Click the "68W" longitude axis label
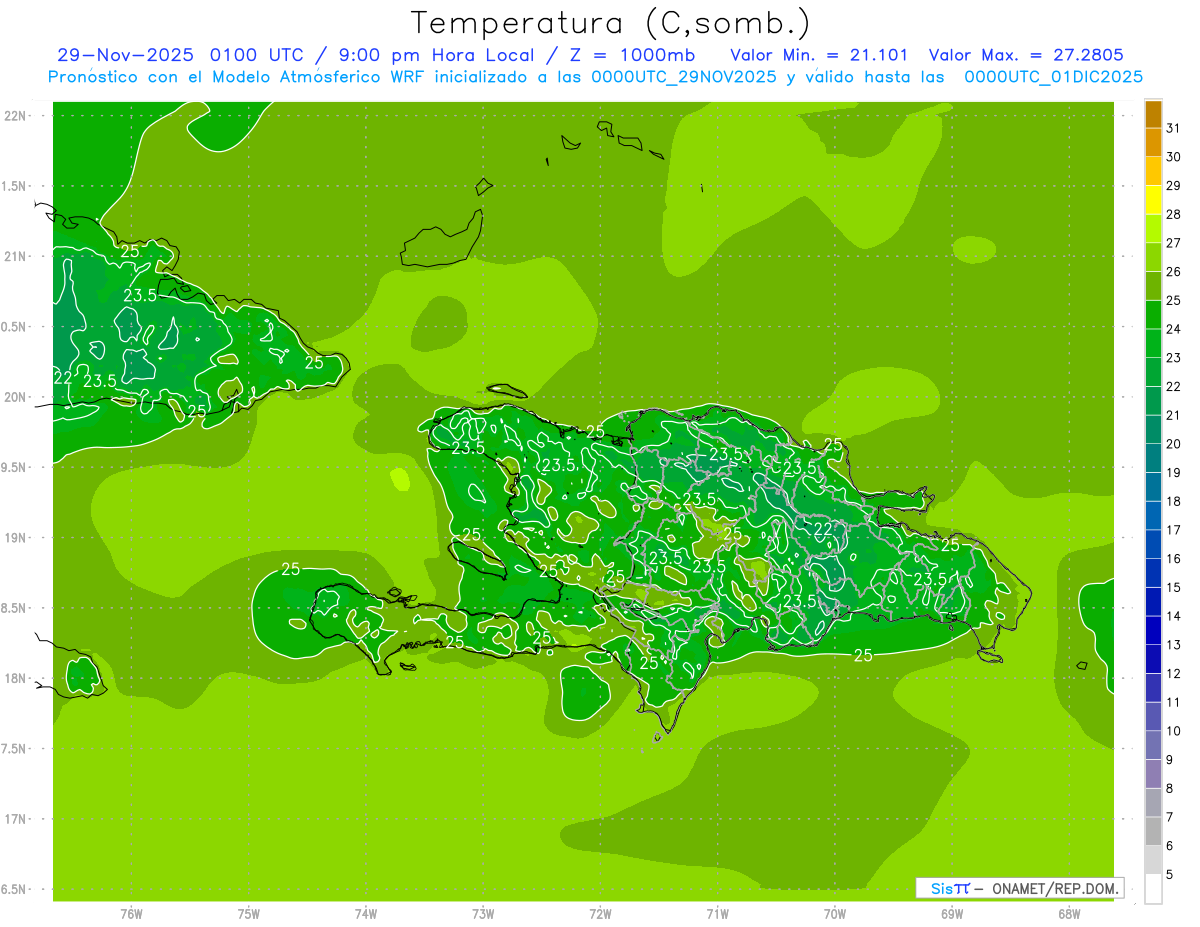 [x=1069, y=914]
